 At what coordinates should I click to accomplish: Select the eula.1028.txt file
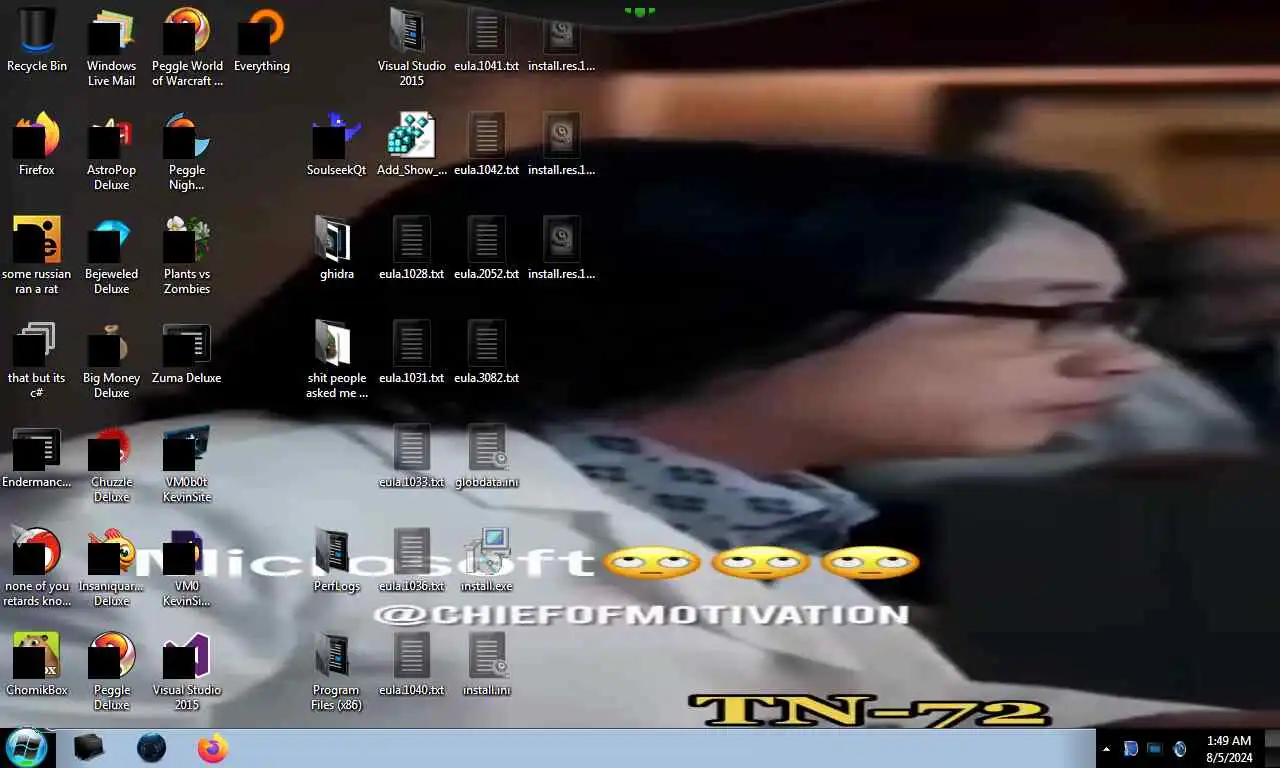411,248
